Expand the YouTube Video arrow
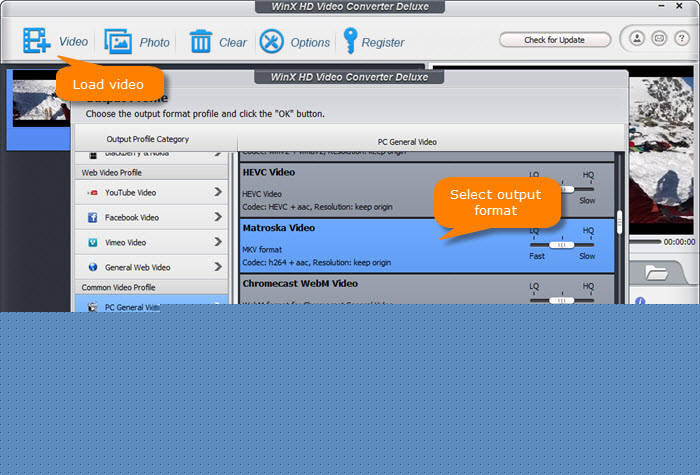Viewport: 700px width, 475px height. point(218,192)
